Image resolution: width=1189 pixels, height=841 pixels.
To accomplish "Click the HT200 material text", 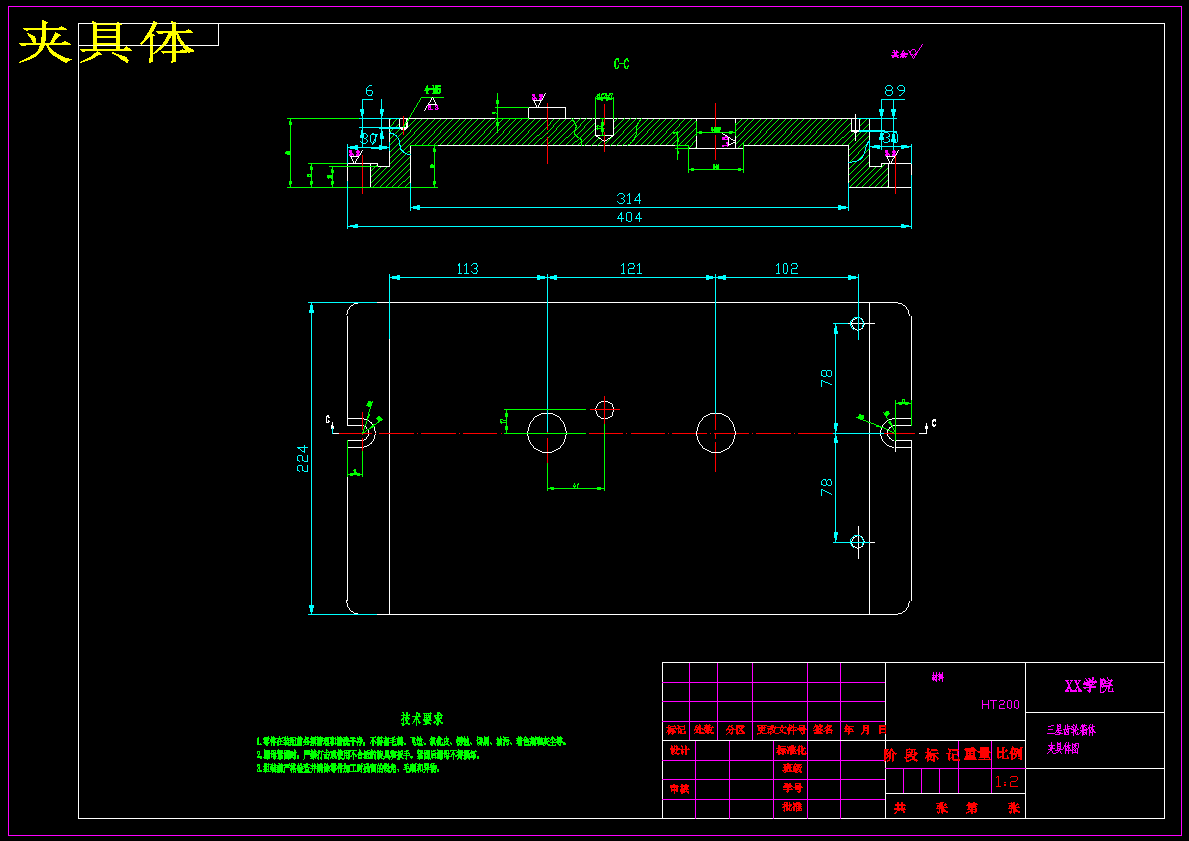I will [1000, 704].
